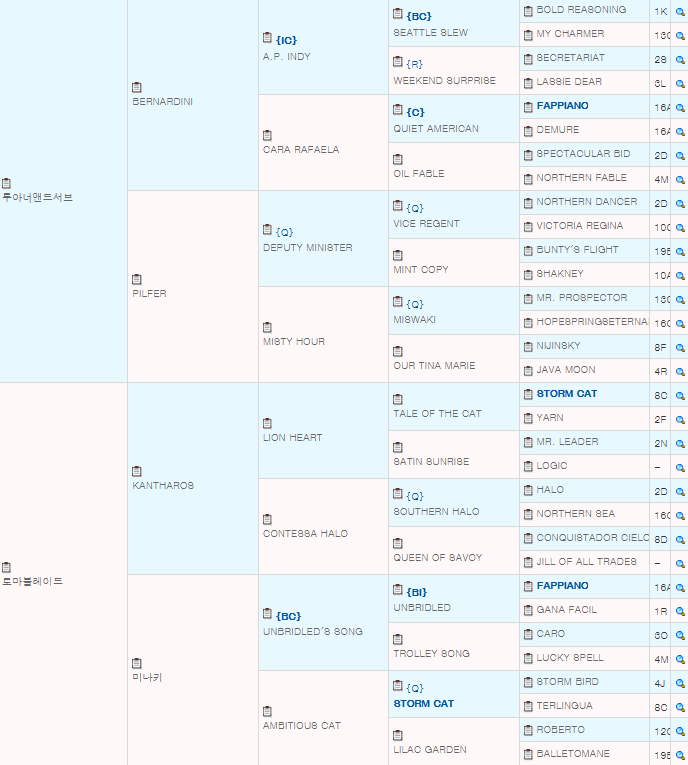The height and width of the screenshot is (765, 688).
Task: Click magnifier icon in JILL OF ALL TRADES row
Action: [680, 564]
